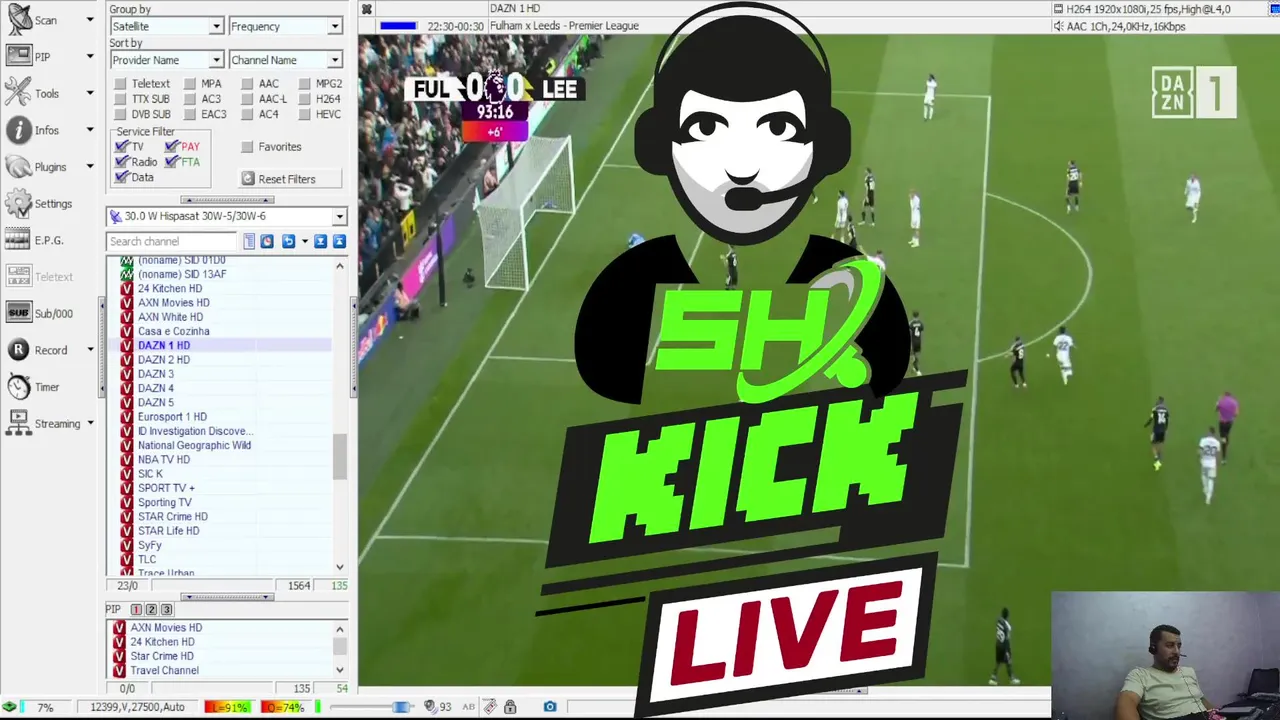Viewport: 1280px width, 720px height.
Task: Open the Streaming sidebar icon
Action: pyautogui.click(x=19, y=423)
